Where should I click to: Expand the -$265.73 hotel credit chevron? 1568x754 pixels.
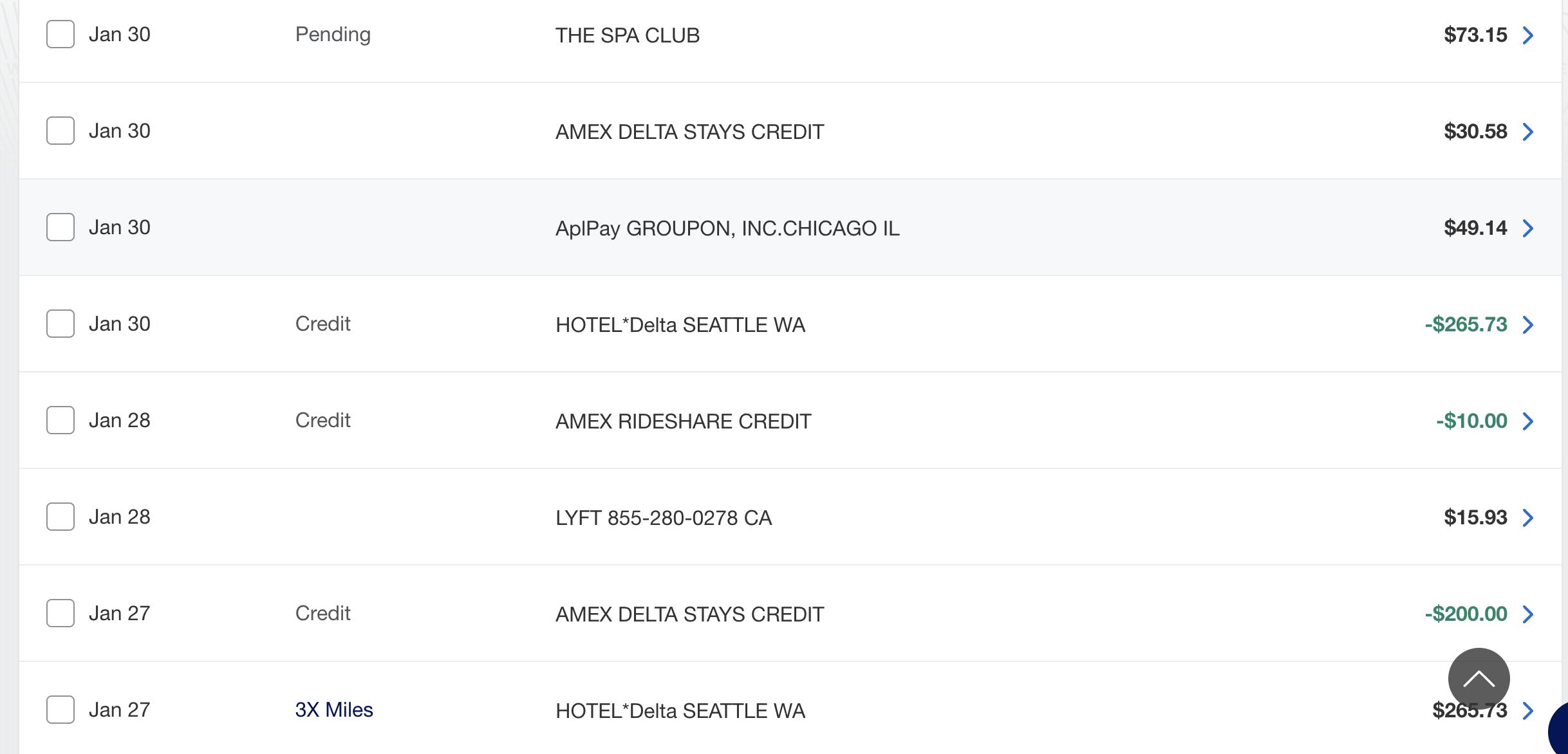pos(1528,325)
